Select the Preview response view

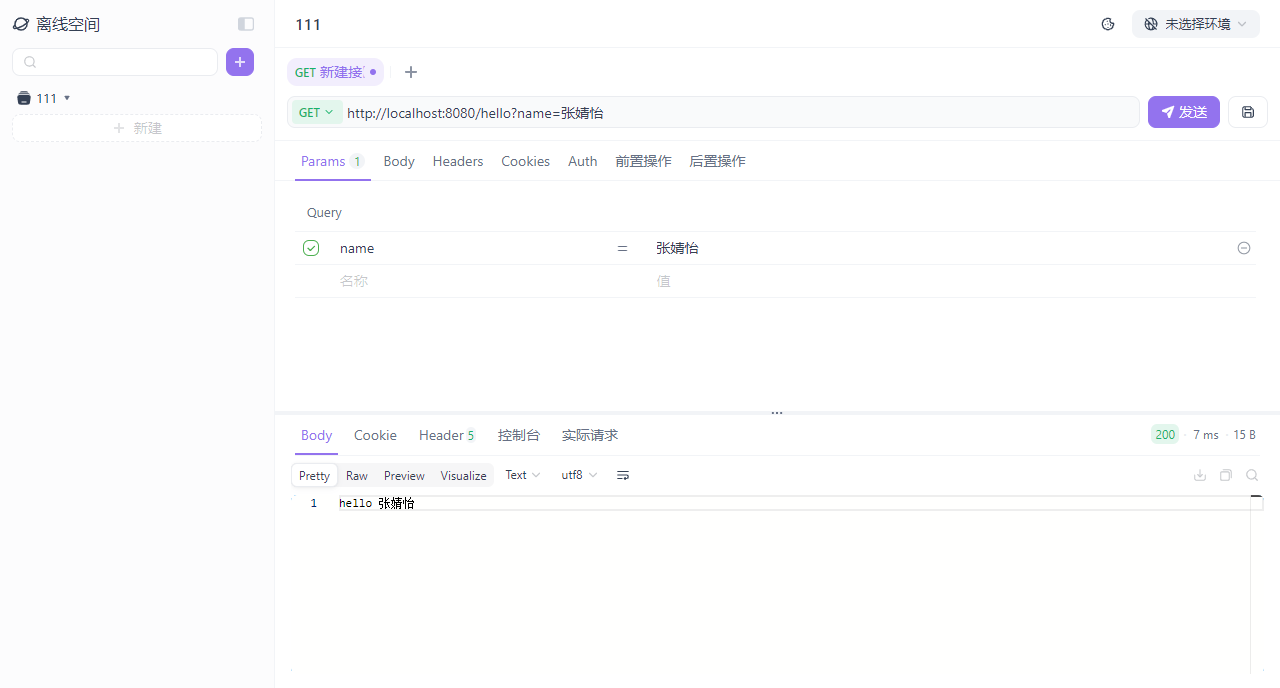(404, 476)
